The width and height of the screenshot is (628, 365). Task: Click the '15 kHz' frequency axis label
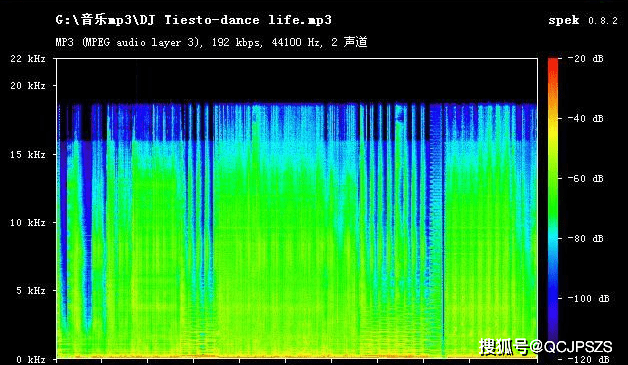point(28,154)
